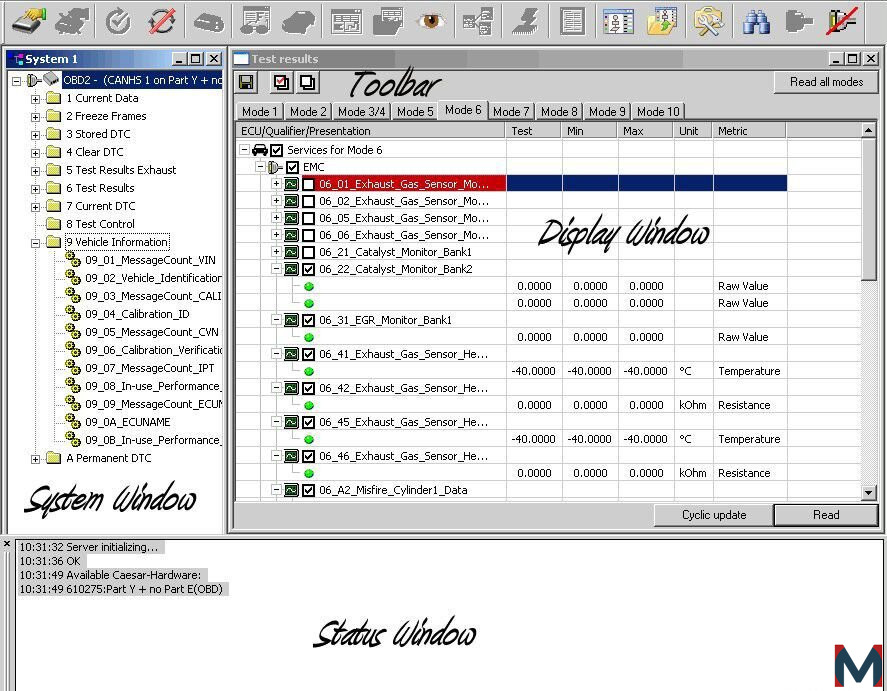Click the vertical scrollbar thumb in results
The height and width of the screenshot is (691, 887).
868,209
